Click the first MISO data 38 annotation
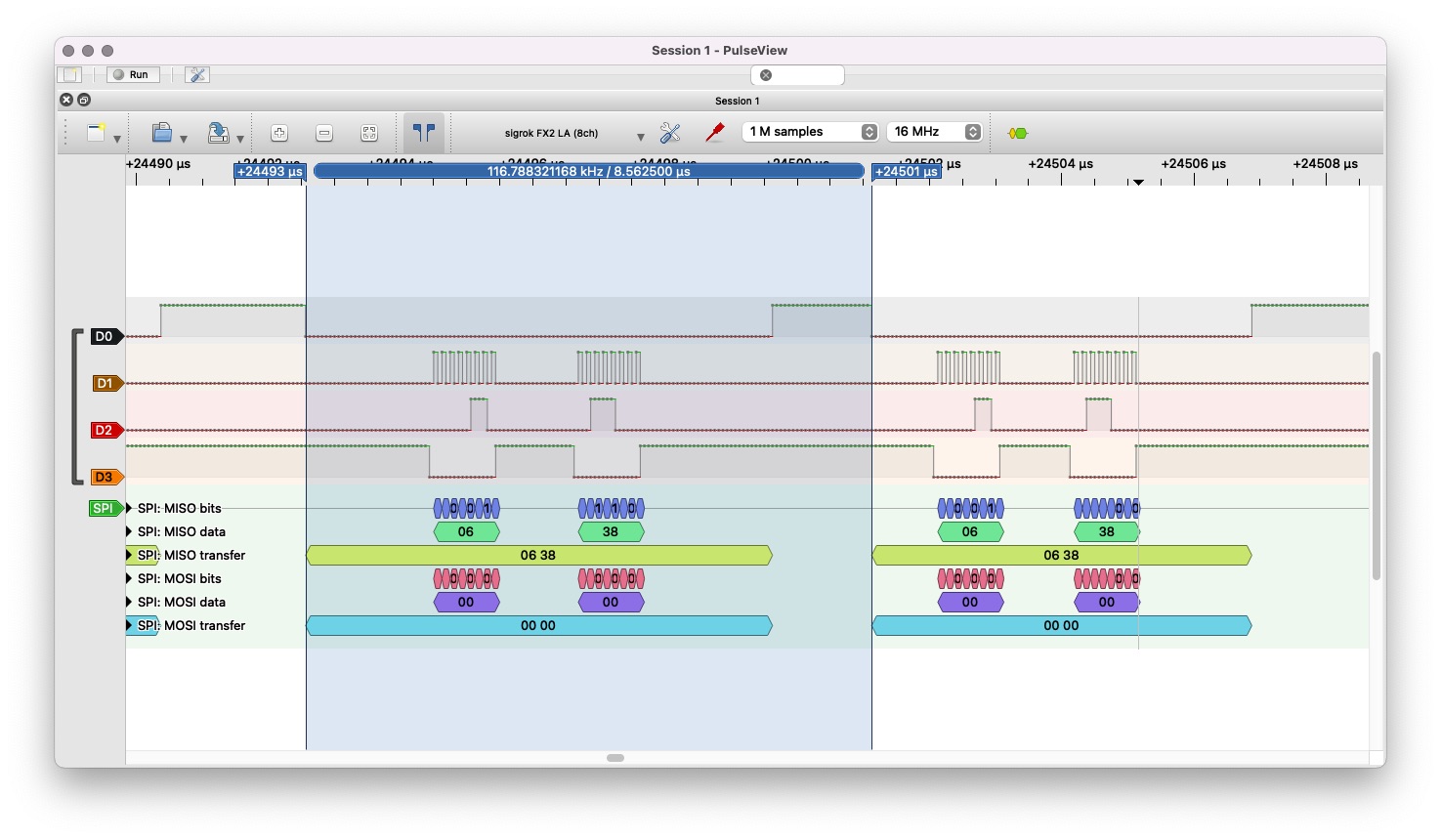The image size is (1441, 840). pyautogui.click(x=611, y=531)
